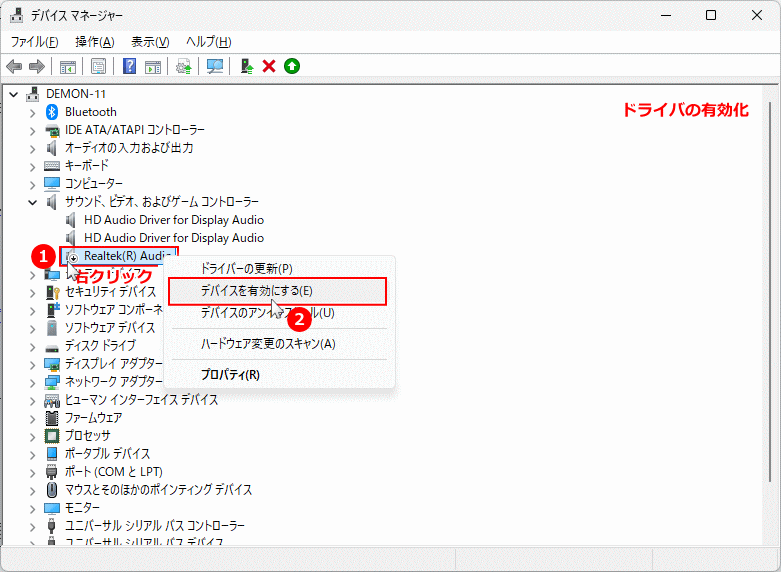Click the キーボード keyboard icon
781x572 pixels.
[52, 166]
